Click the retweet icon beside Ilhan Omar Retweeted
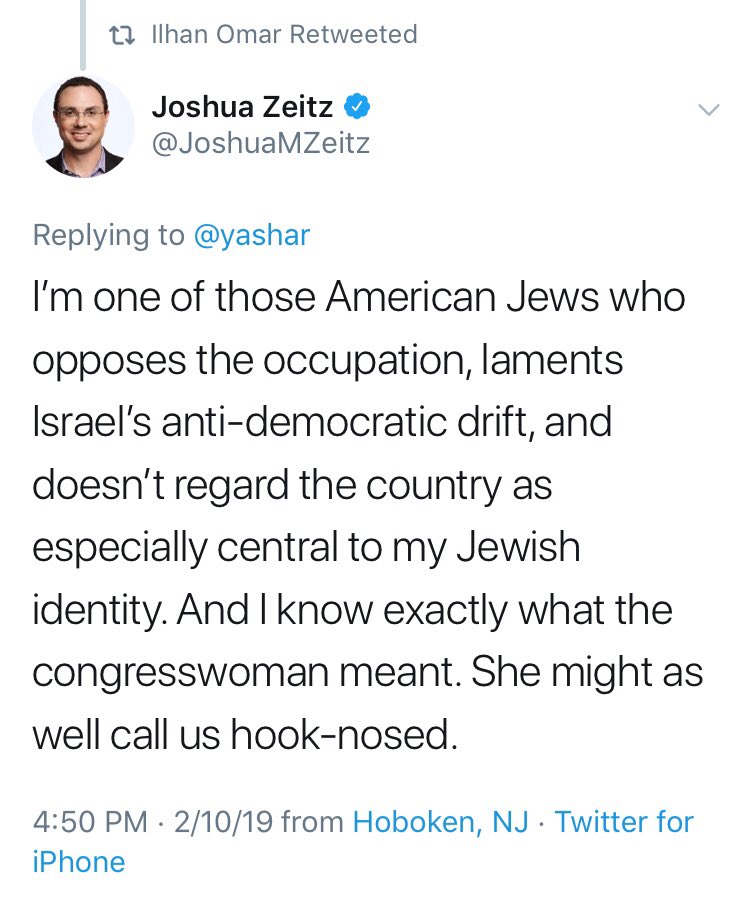 (122, 36)
